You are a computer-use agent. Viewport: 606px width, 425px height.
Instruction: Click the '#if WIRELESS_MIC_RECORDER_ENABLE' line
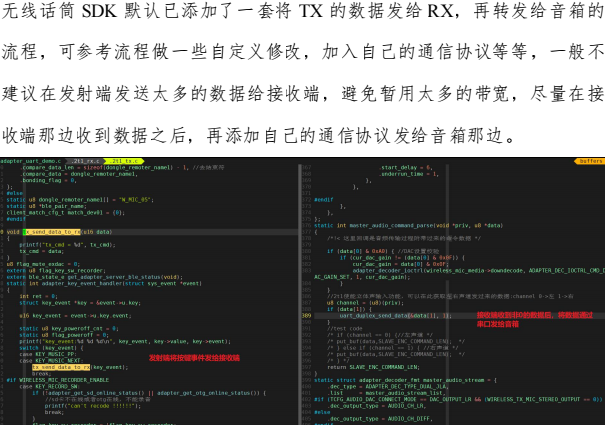click(58, 380)
